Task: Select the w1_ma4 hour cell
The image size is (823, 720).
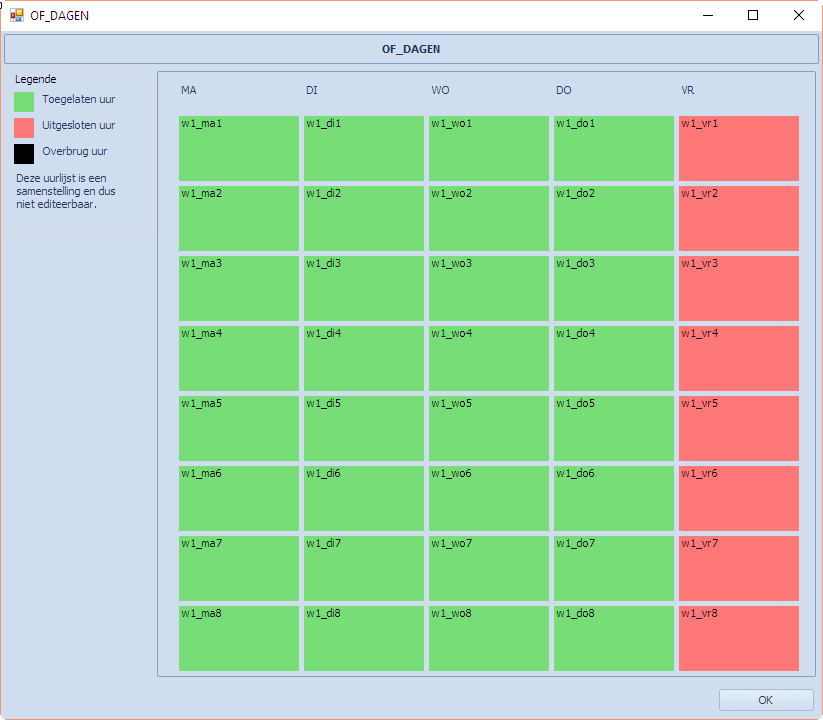Action: tap(239, 358)
